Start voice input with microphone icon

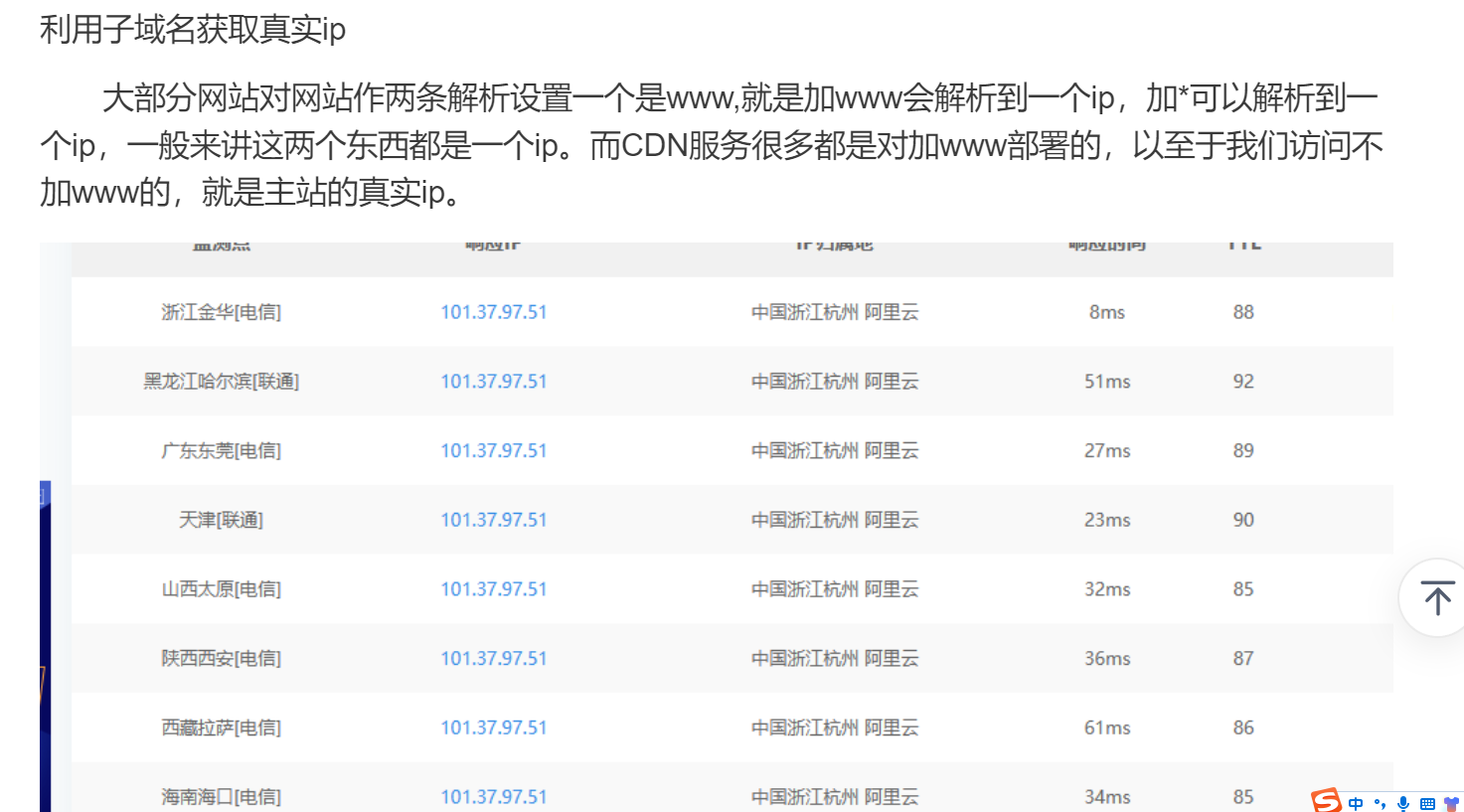pos(1403,803)
